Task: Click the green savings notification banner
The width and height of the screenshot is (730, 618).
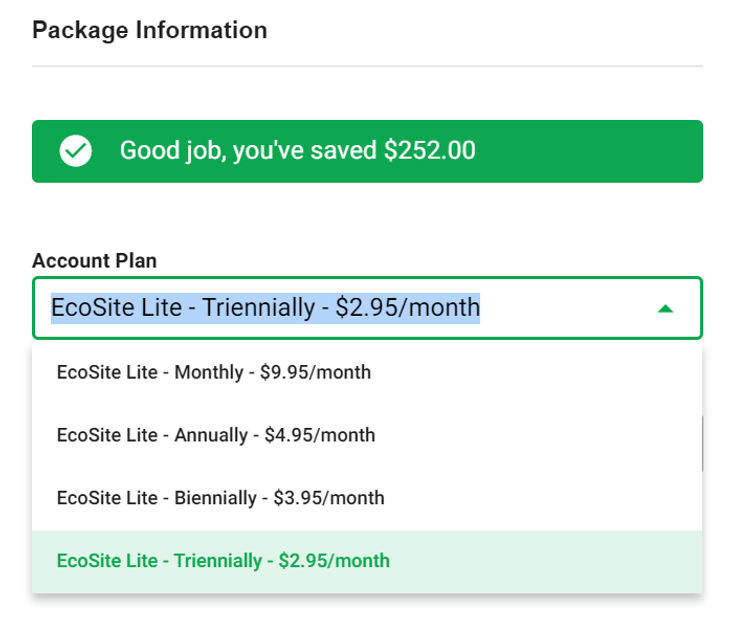Action: (367, 151)
